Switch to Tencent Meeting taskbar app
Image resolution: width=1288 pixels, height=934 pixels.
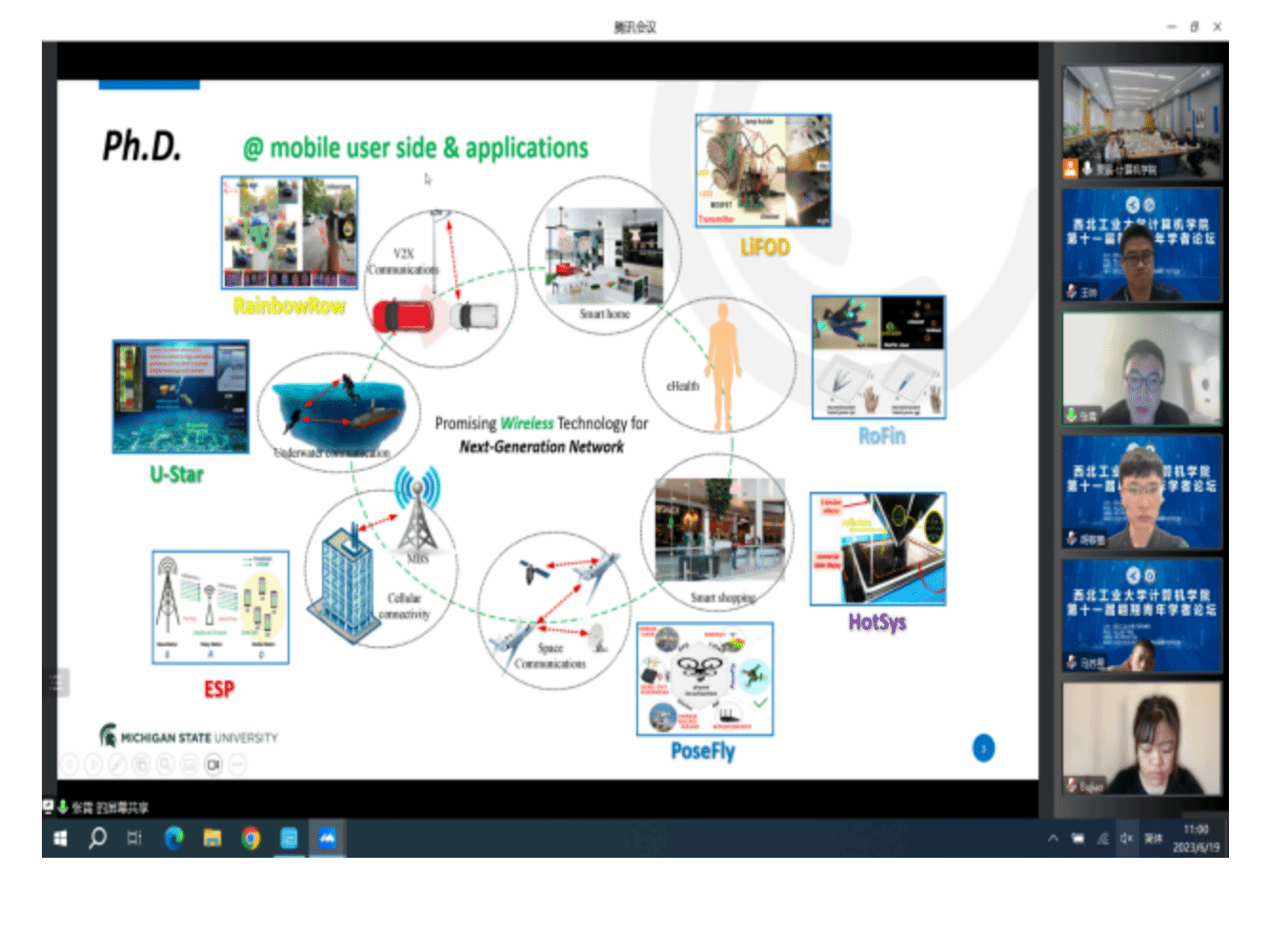coord(327,839)
